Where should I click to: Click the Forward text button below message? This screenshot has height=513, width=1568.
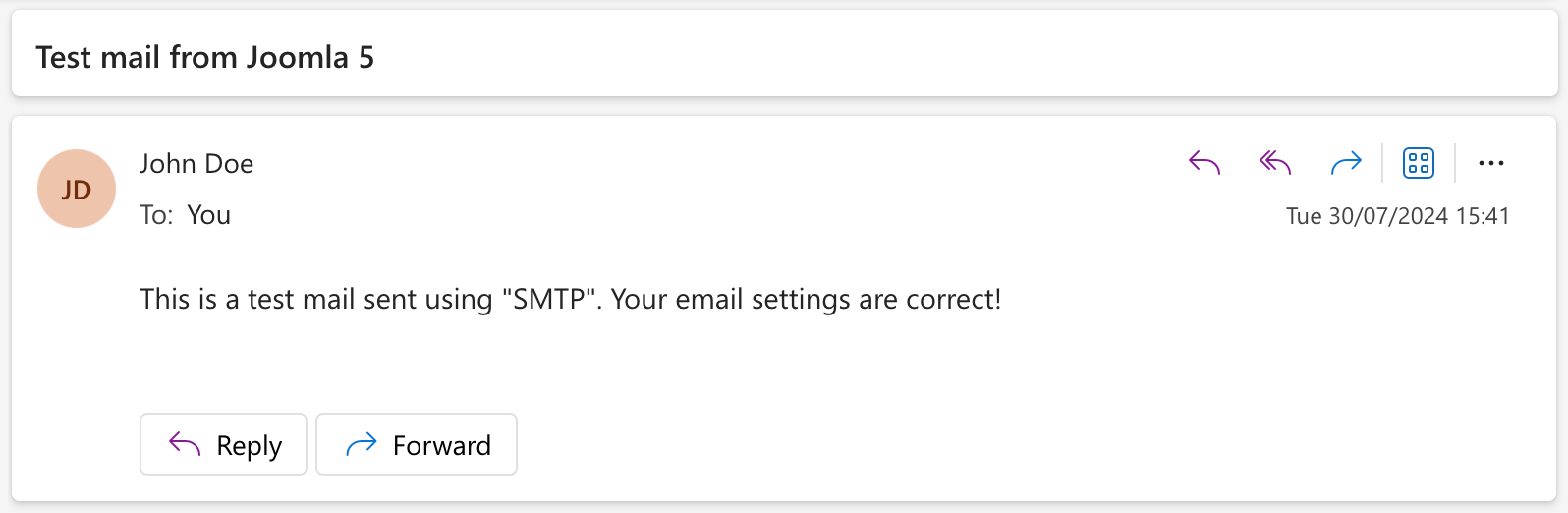click(x=417, y=444)
